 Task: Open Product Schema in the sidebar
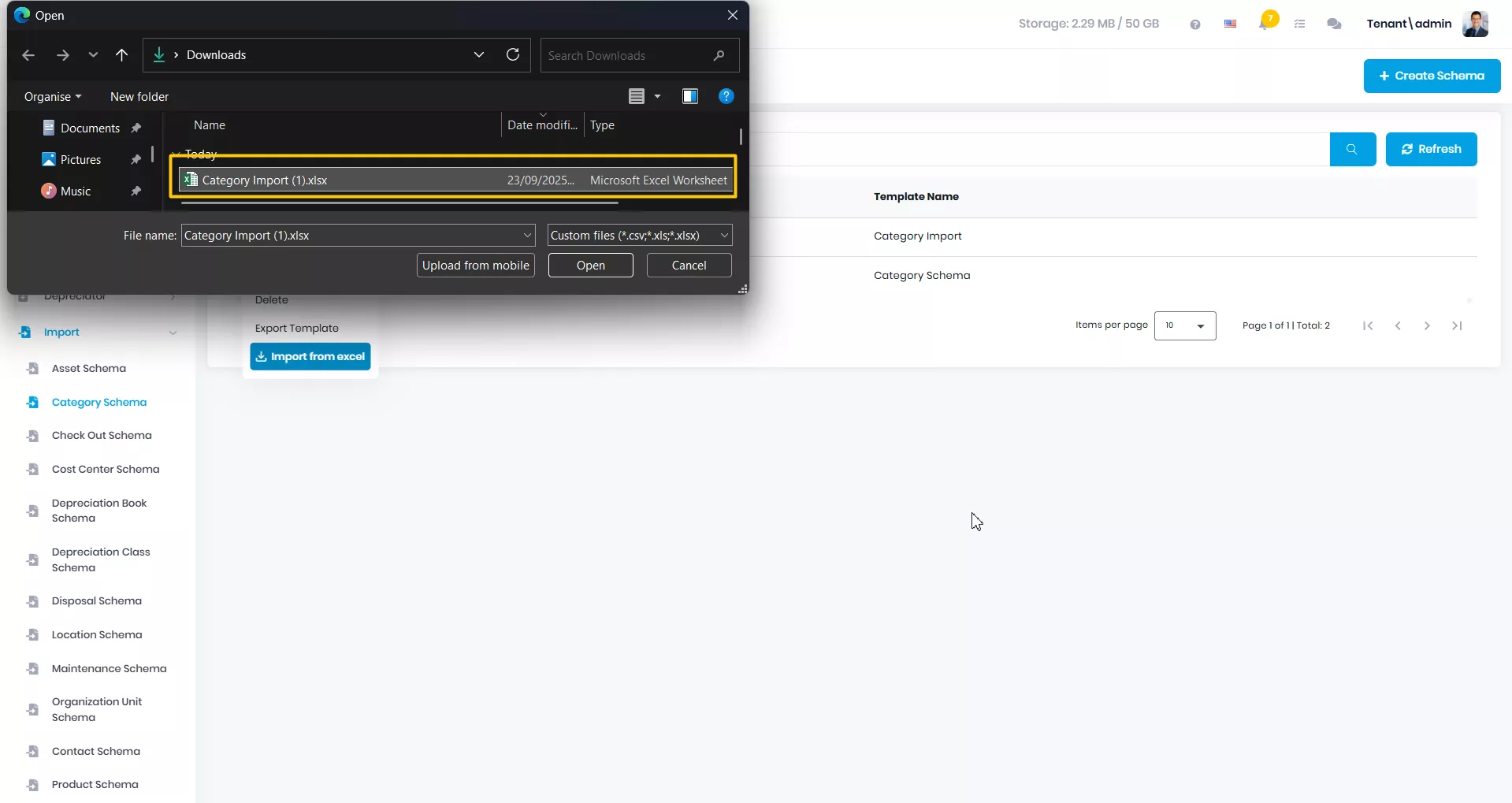click(x=95, y=785)
